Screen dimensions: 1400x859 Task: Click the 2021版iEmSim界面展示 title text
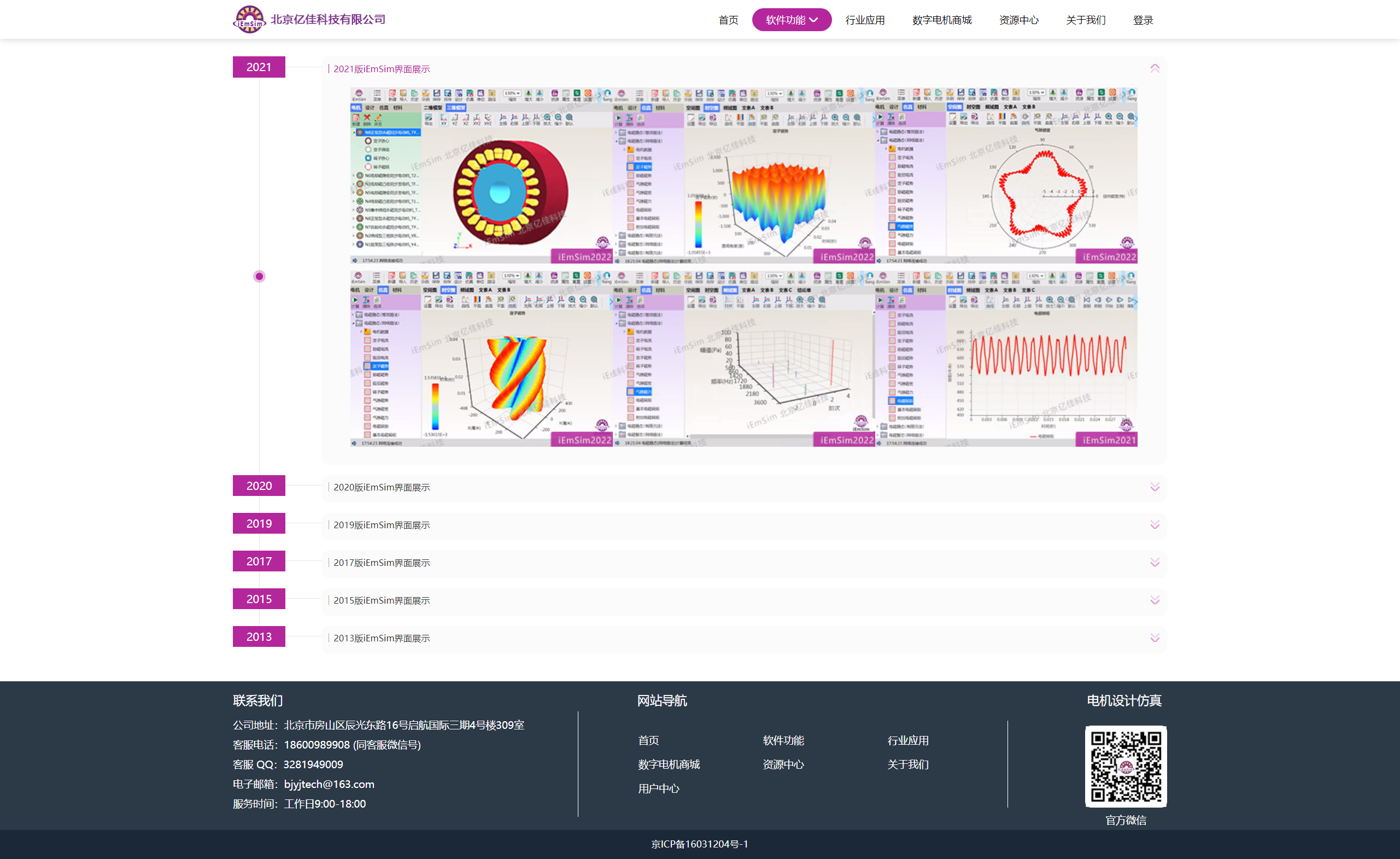[381, 69]
